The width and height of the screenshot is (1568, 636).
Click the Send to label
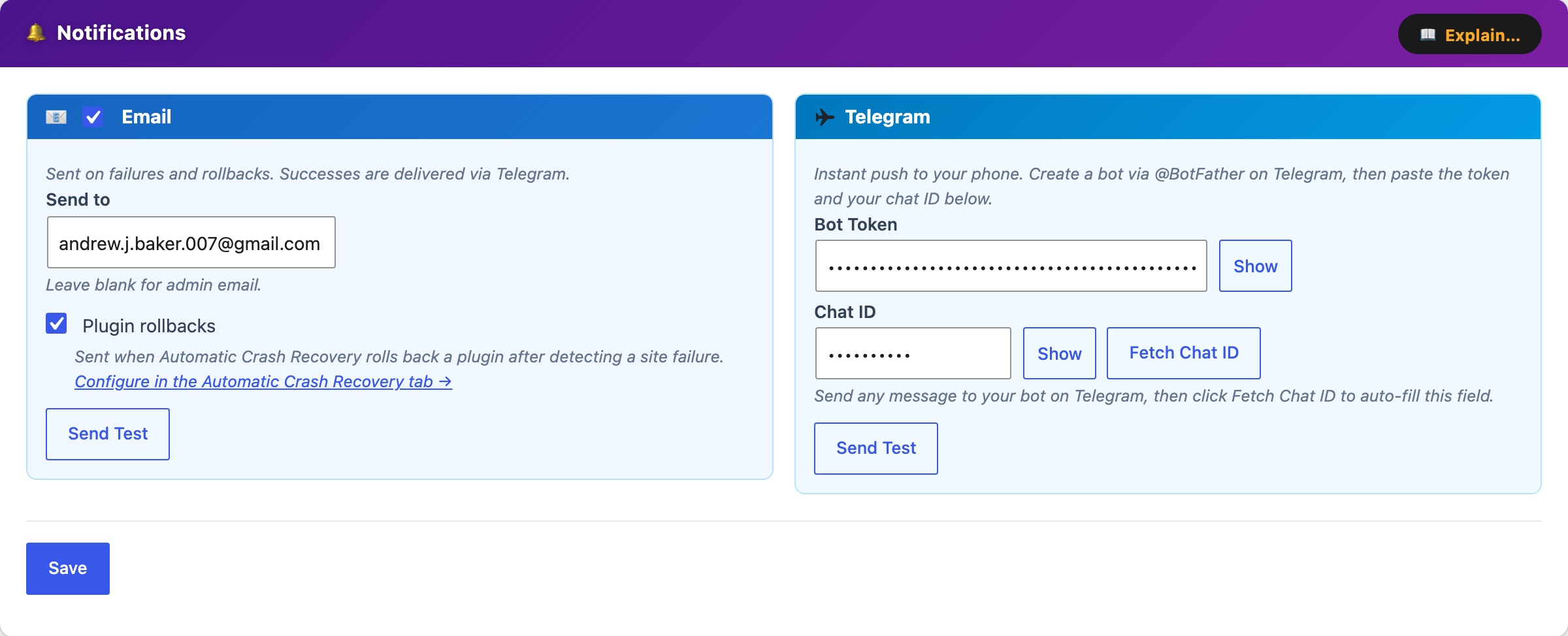[78, 200]
